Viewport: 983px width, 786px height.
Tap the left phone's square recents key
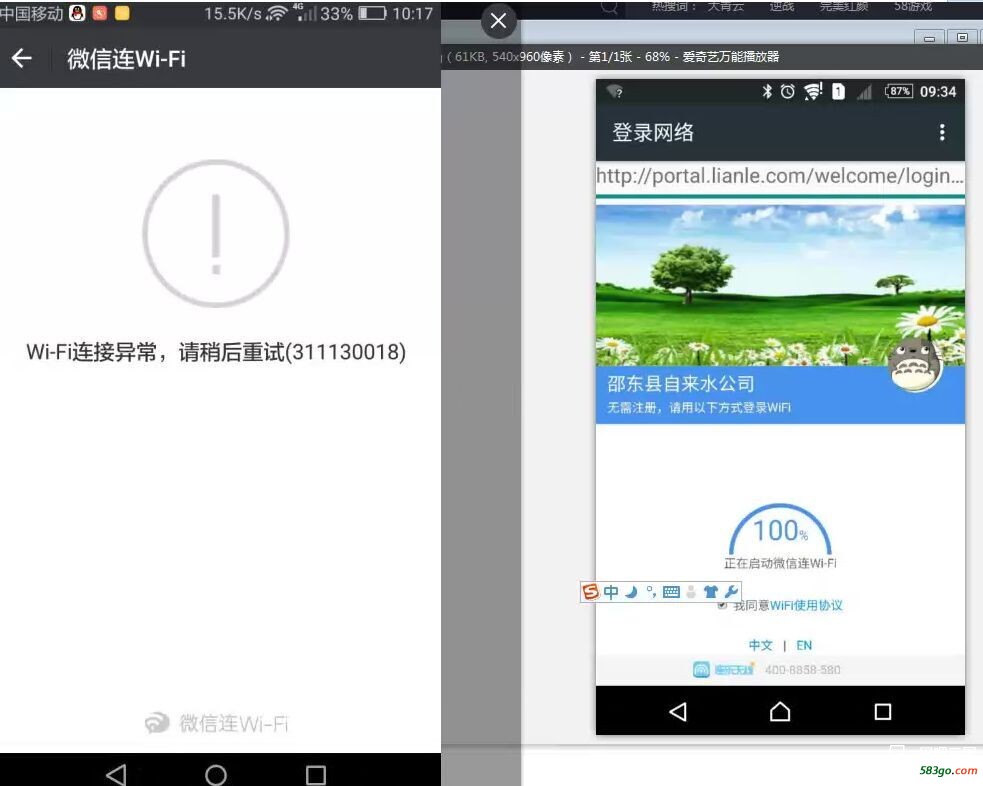pos(315,775)
